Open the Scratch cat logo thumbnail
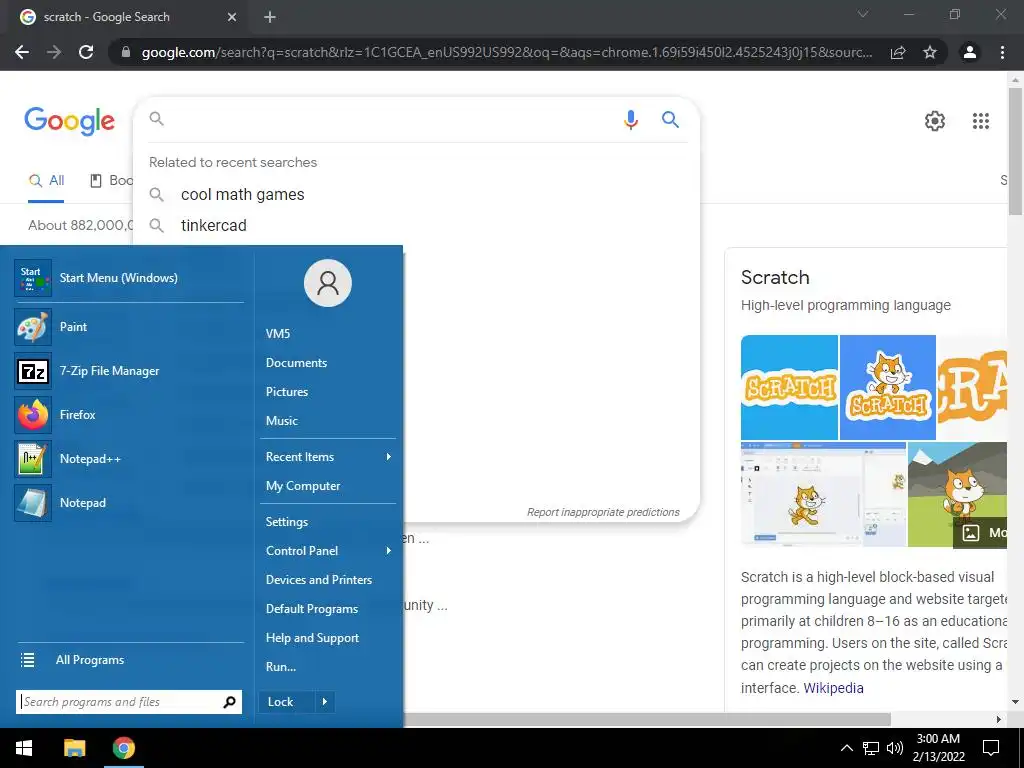The image size is (1024, 768). [888, 388]
